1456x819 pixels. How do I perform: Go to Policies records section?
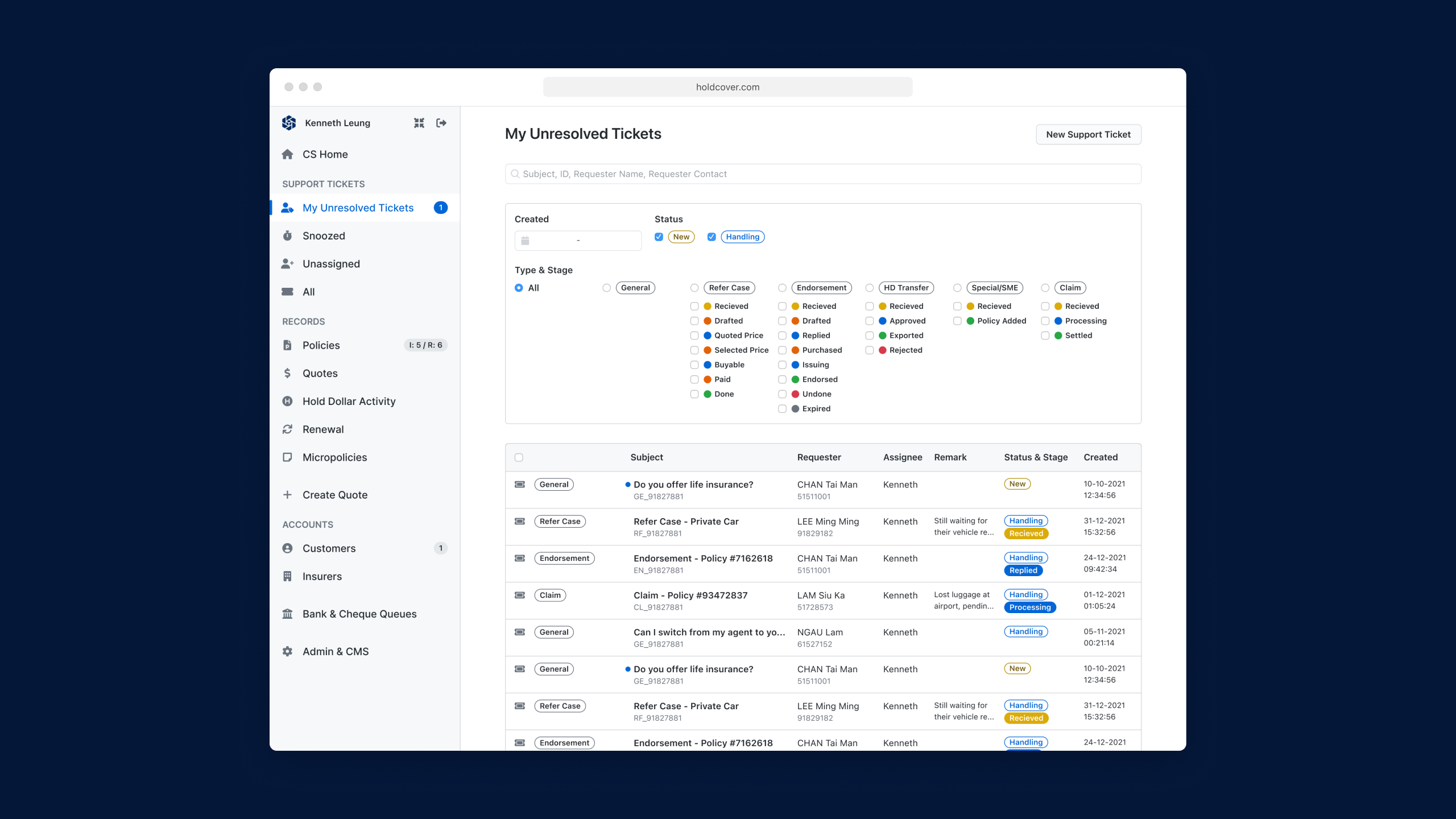point(321,345)
